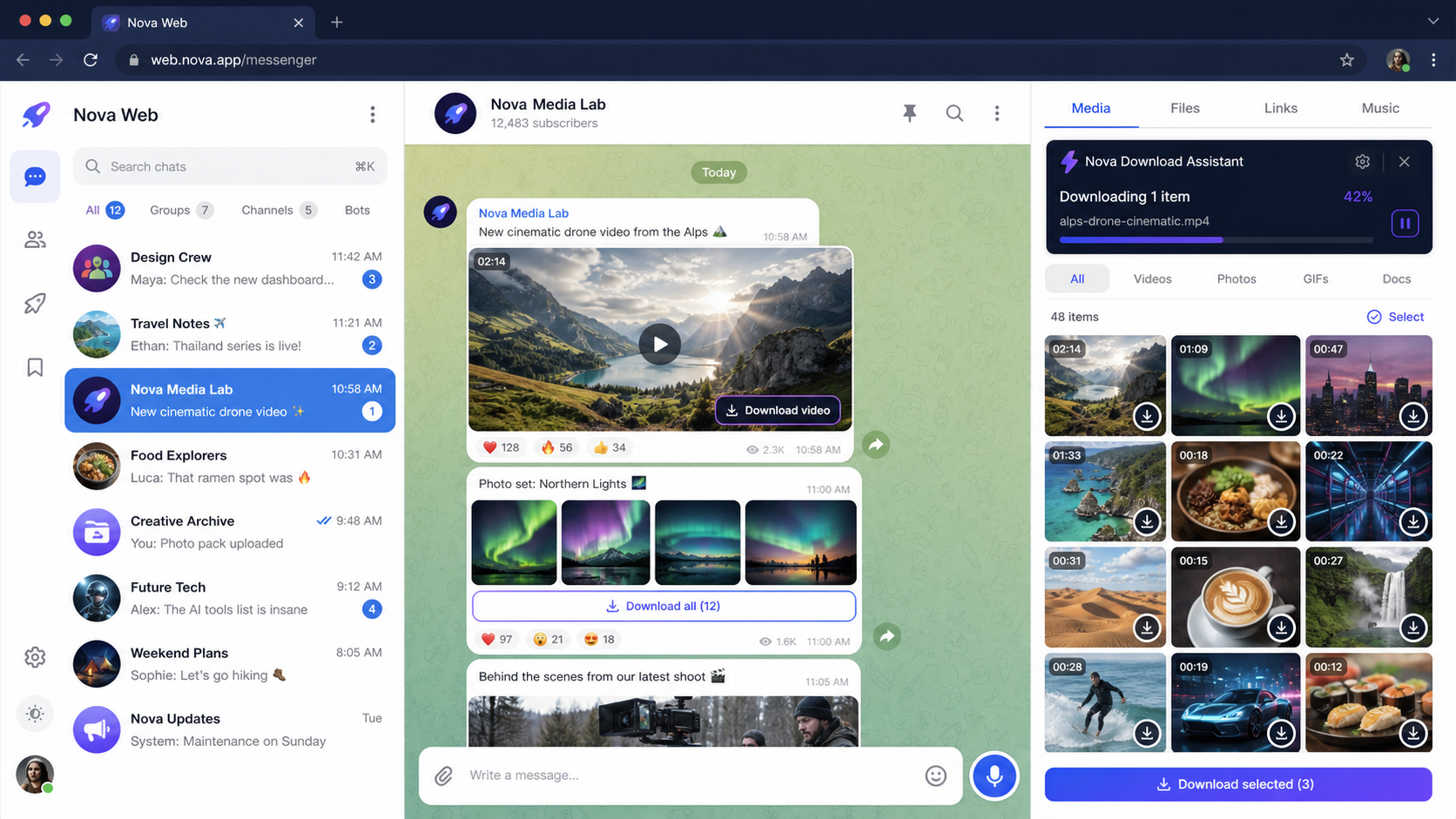Image resolution: width=1456 pixels, height=819 pixels.
Task: Switch to the Links tab
Action: 1281,108
